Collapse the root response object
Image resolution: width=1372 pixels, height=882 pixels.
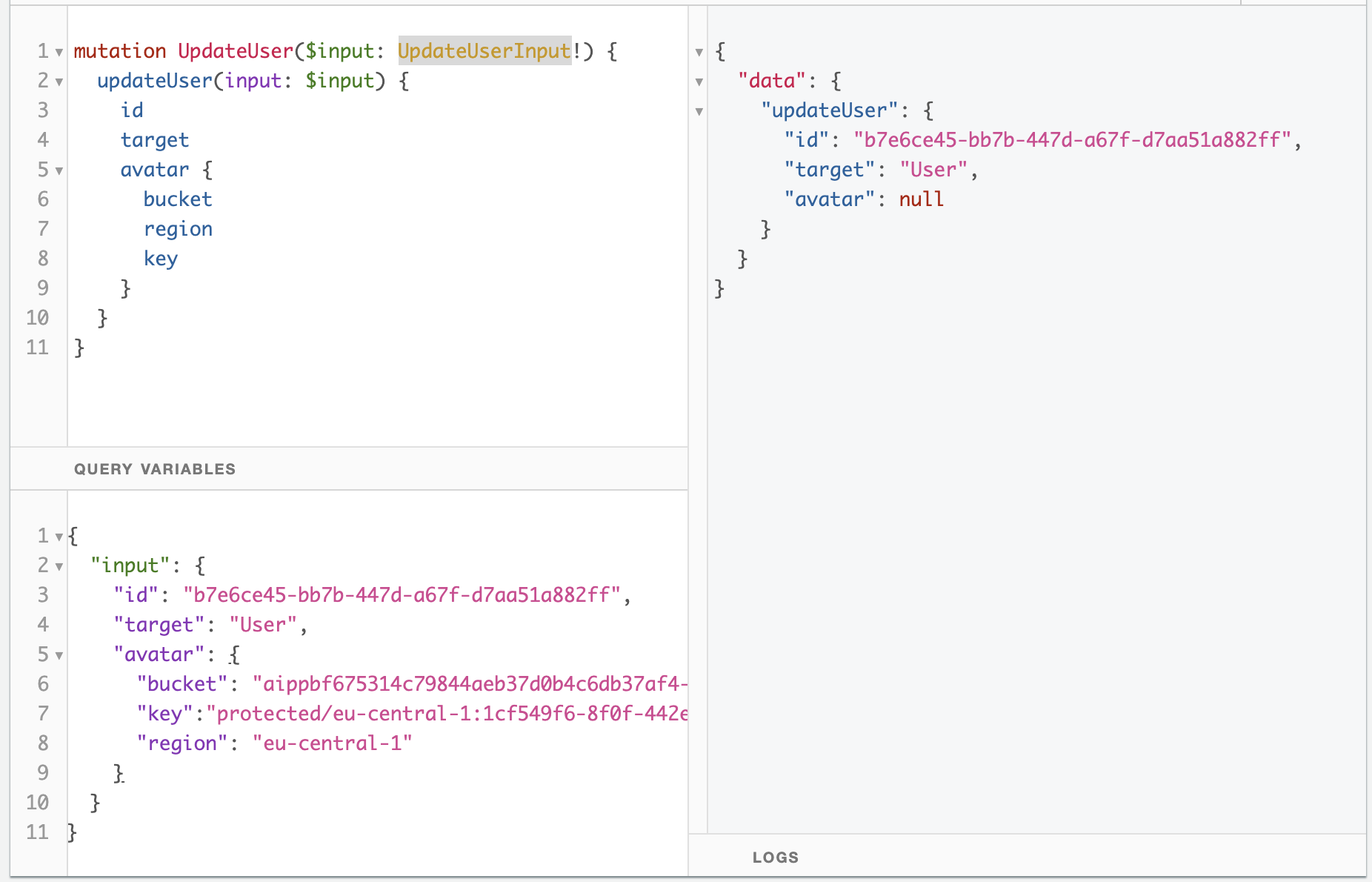click(699, 52)
